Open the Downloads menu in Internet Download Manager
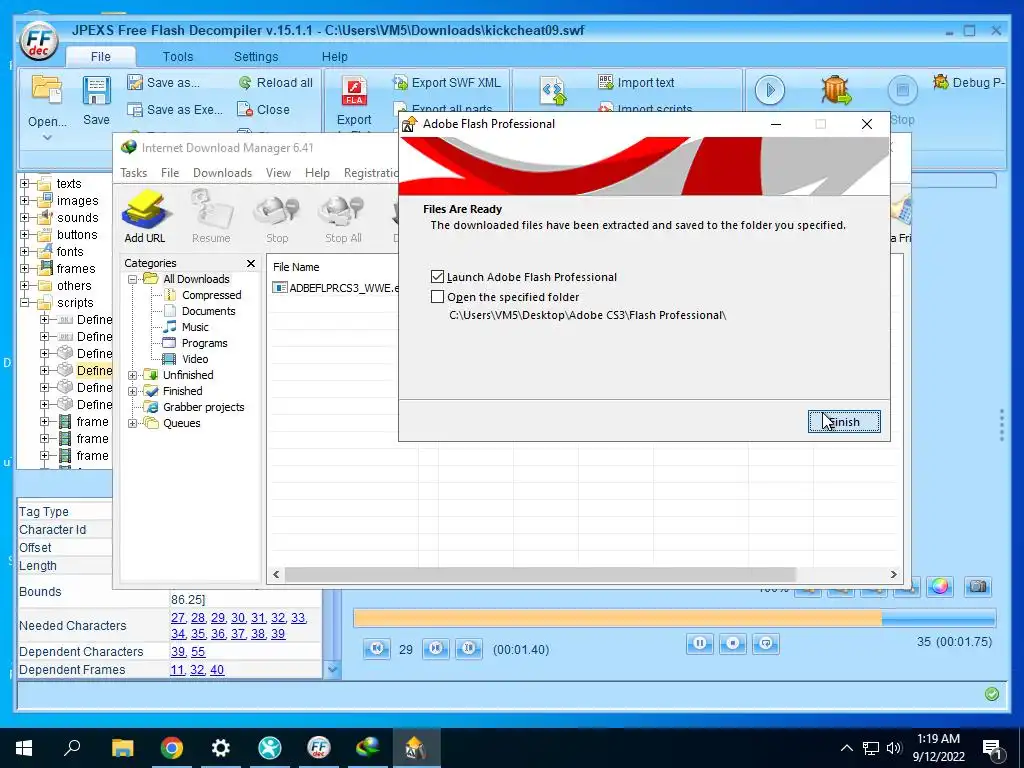 [x=222, y=172]
